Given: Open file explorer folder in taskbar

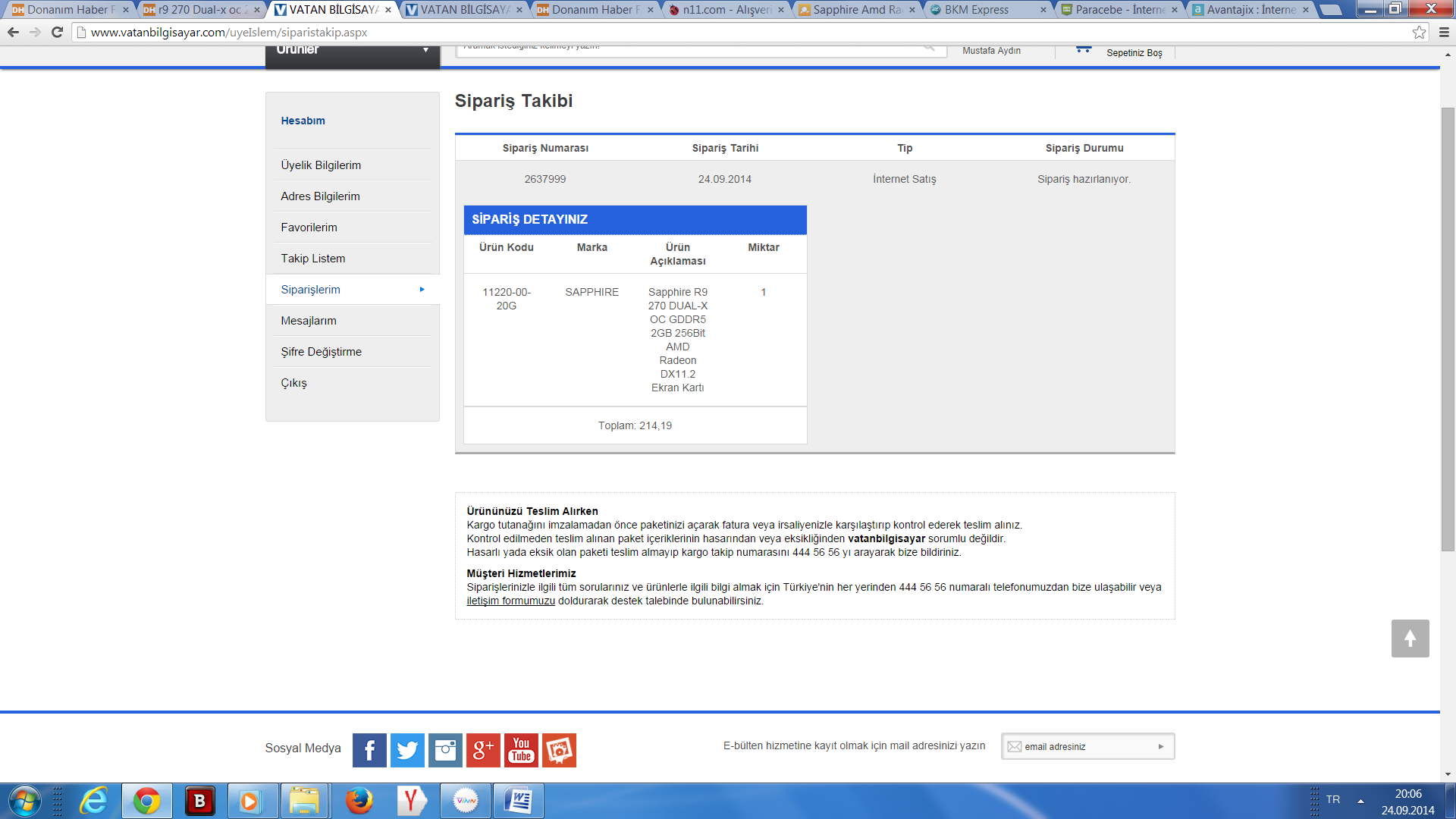Looking at the screenshot, I should [305, 801].
